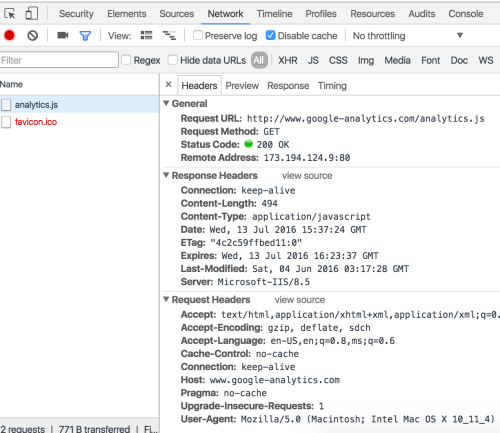Filter requests by XHR
Viewport: 500px width, 433px height.
288,60
